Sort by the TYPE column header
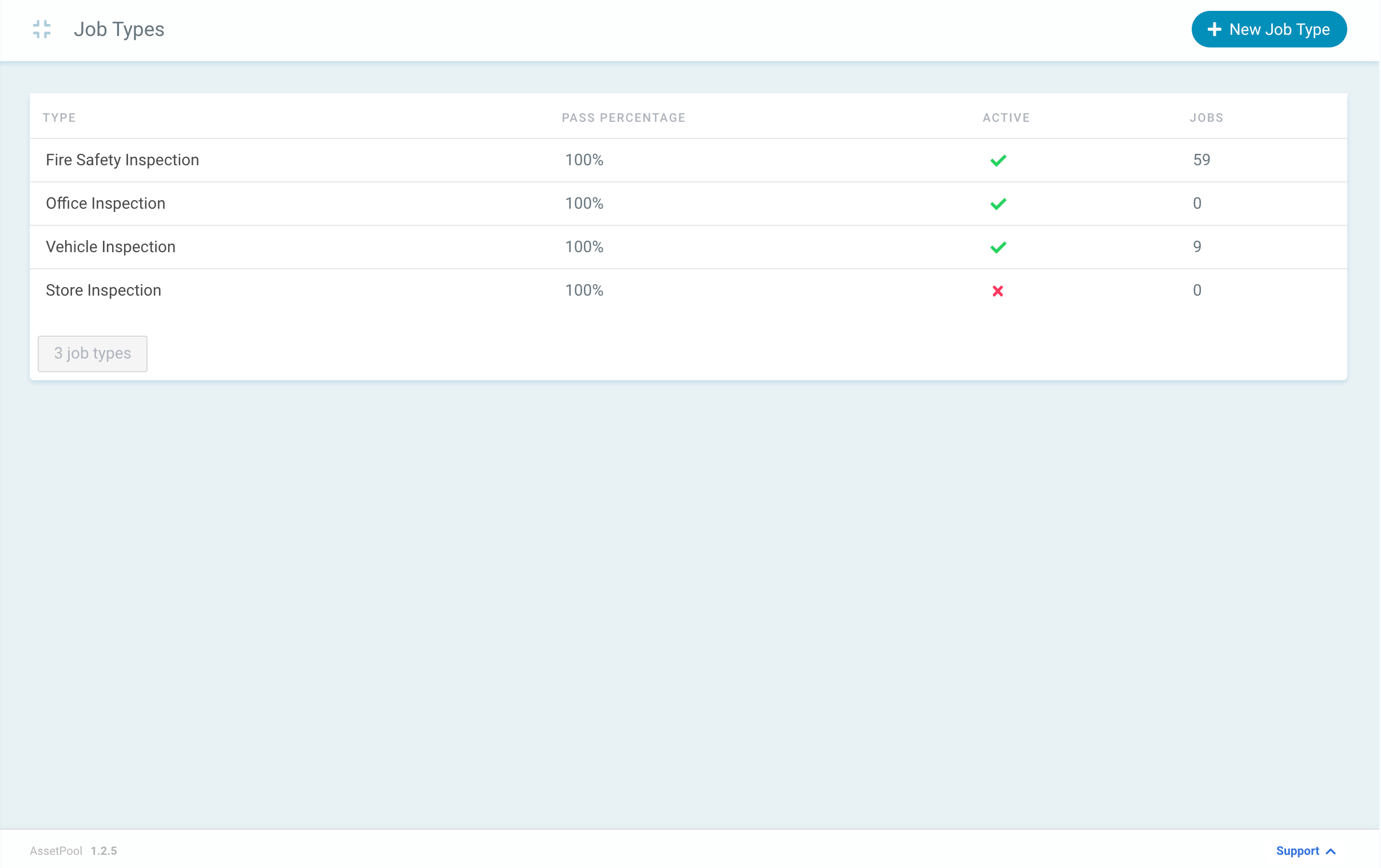Screen dimensions: 1381x868 (x=59, y=117)
